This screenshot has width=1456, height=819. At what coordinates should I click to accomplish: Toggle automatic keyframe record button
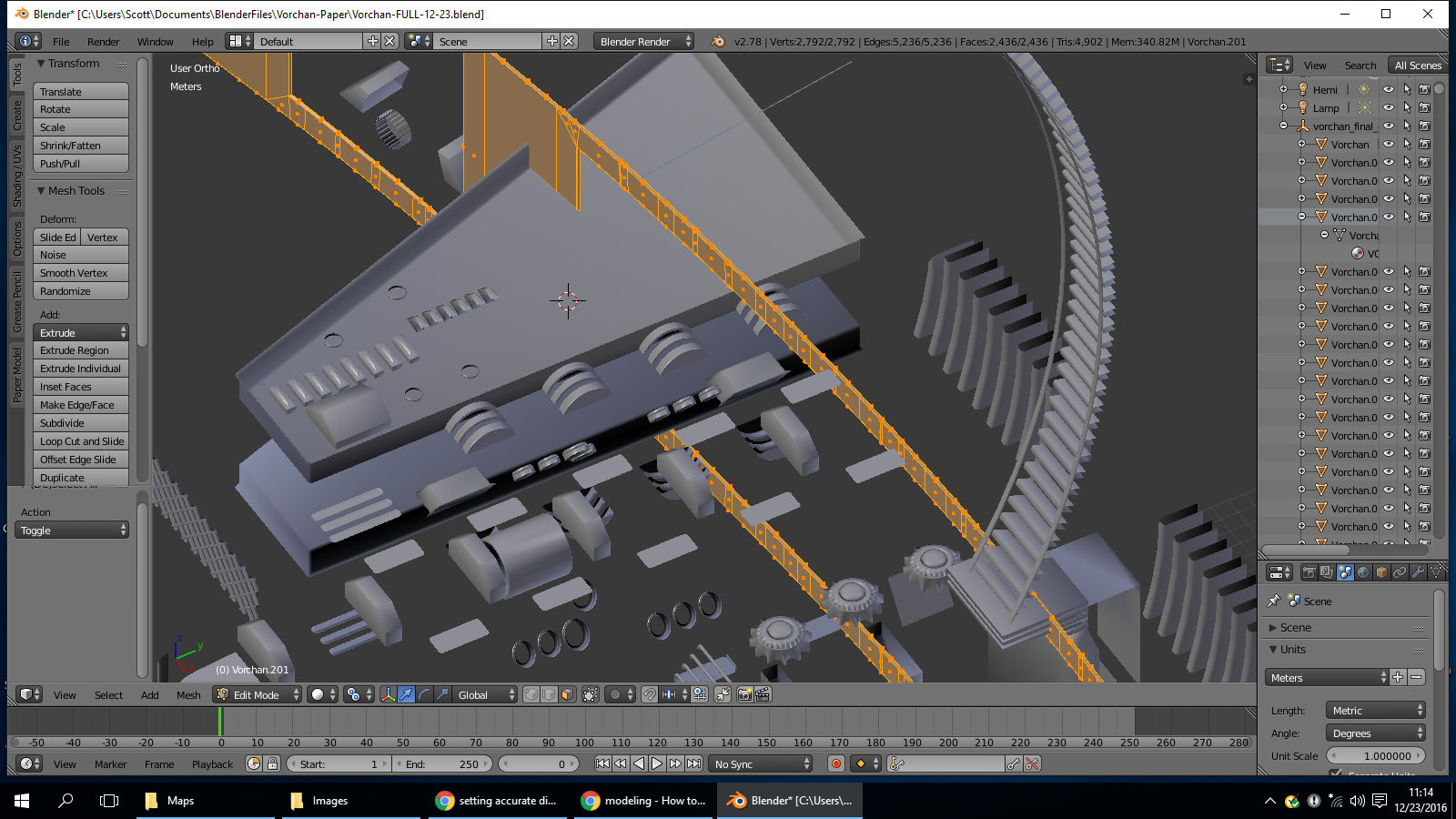click(836, 763)
